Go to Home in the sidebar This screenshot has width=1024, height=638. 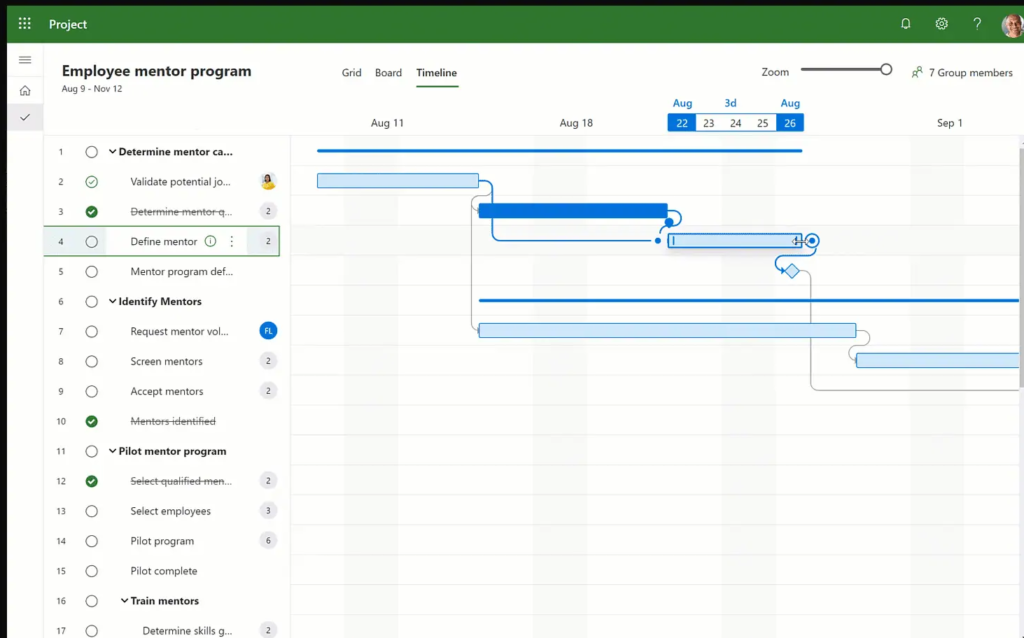[x=25, y=91]
